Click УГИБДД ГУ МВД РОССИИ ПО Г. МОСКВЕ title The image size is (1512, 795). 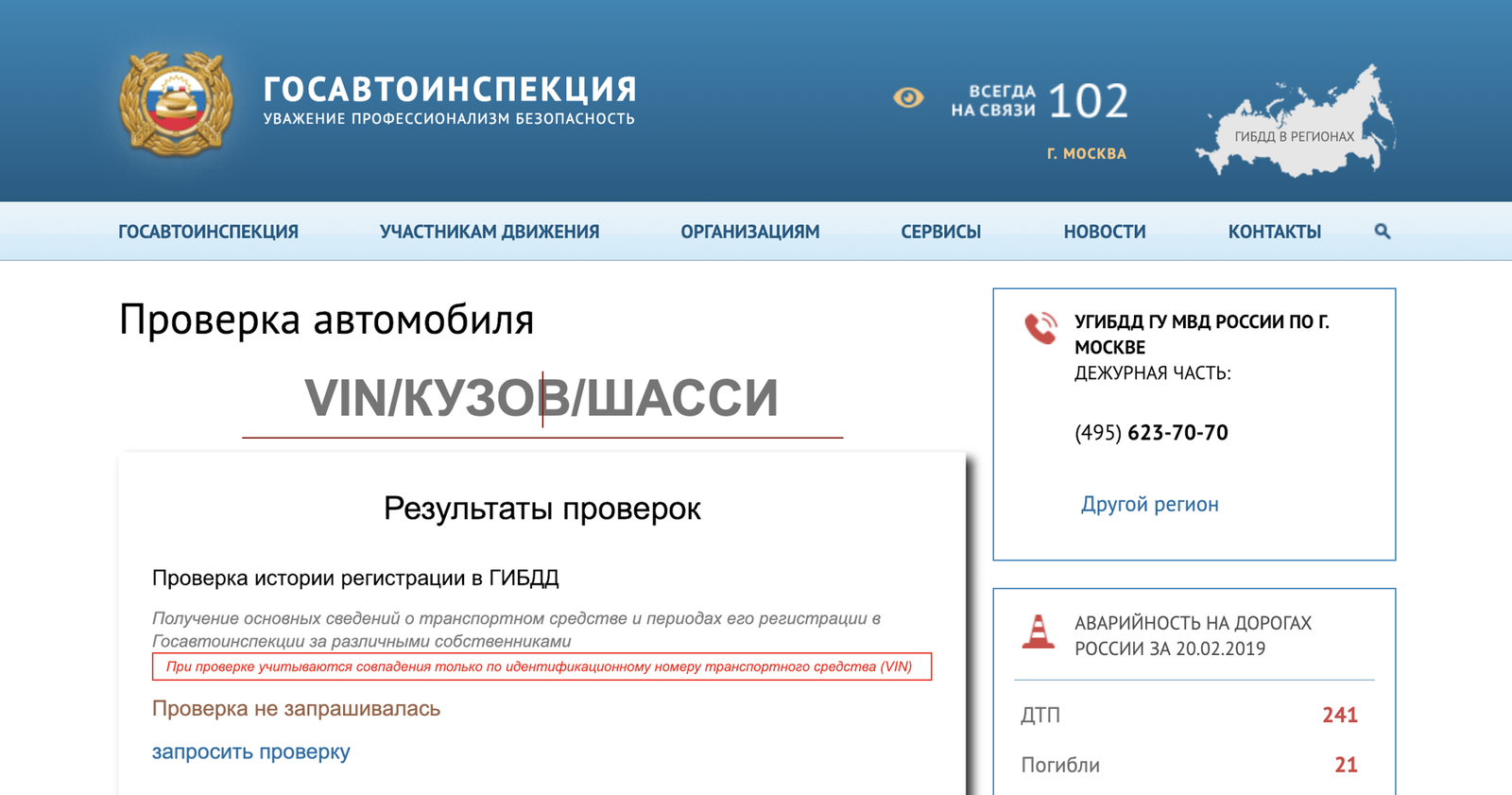1202,334
